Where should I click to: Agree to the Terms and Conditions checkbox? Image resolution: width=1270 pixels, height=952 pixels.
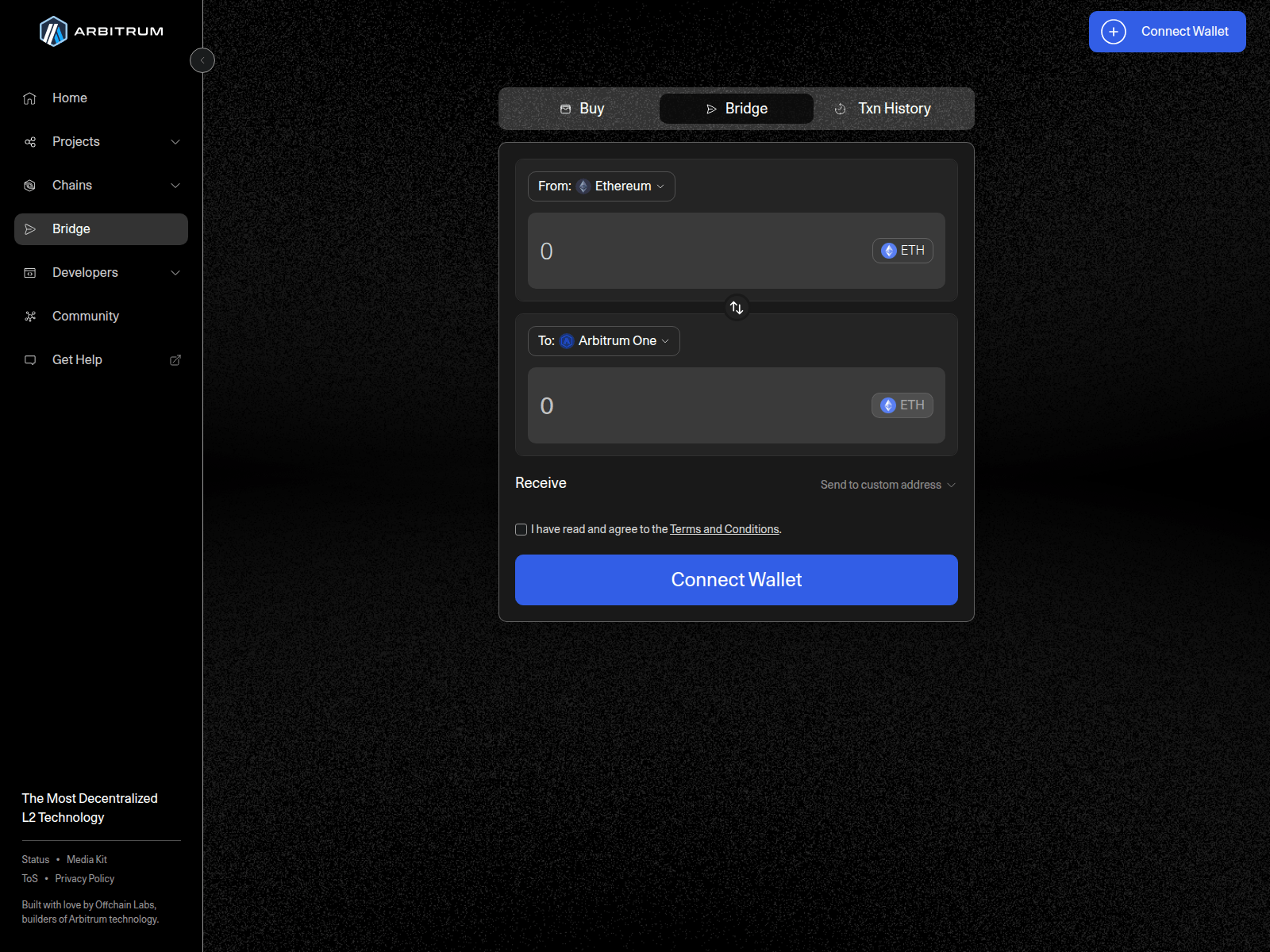[521, 530]
